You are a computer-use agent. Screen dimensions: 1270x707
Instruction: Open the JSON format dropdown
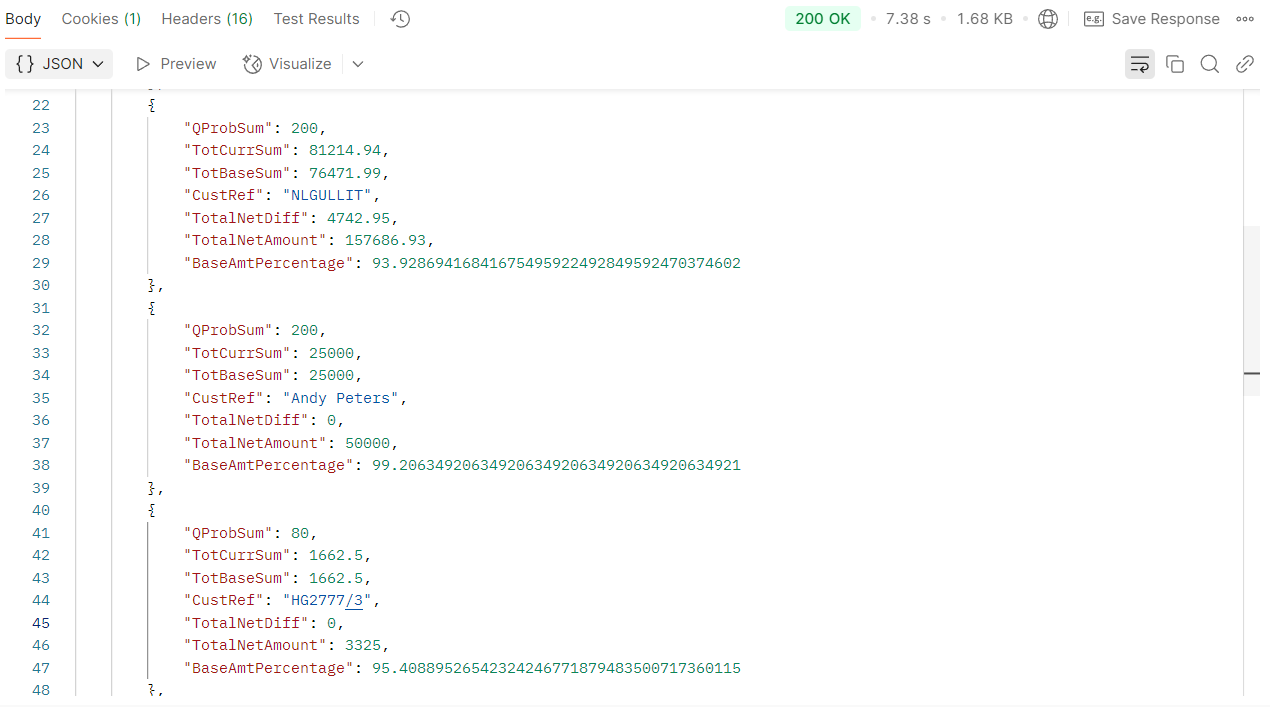pos(60,64)
